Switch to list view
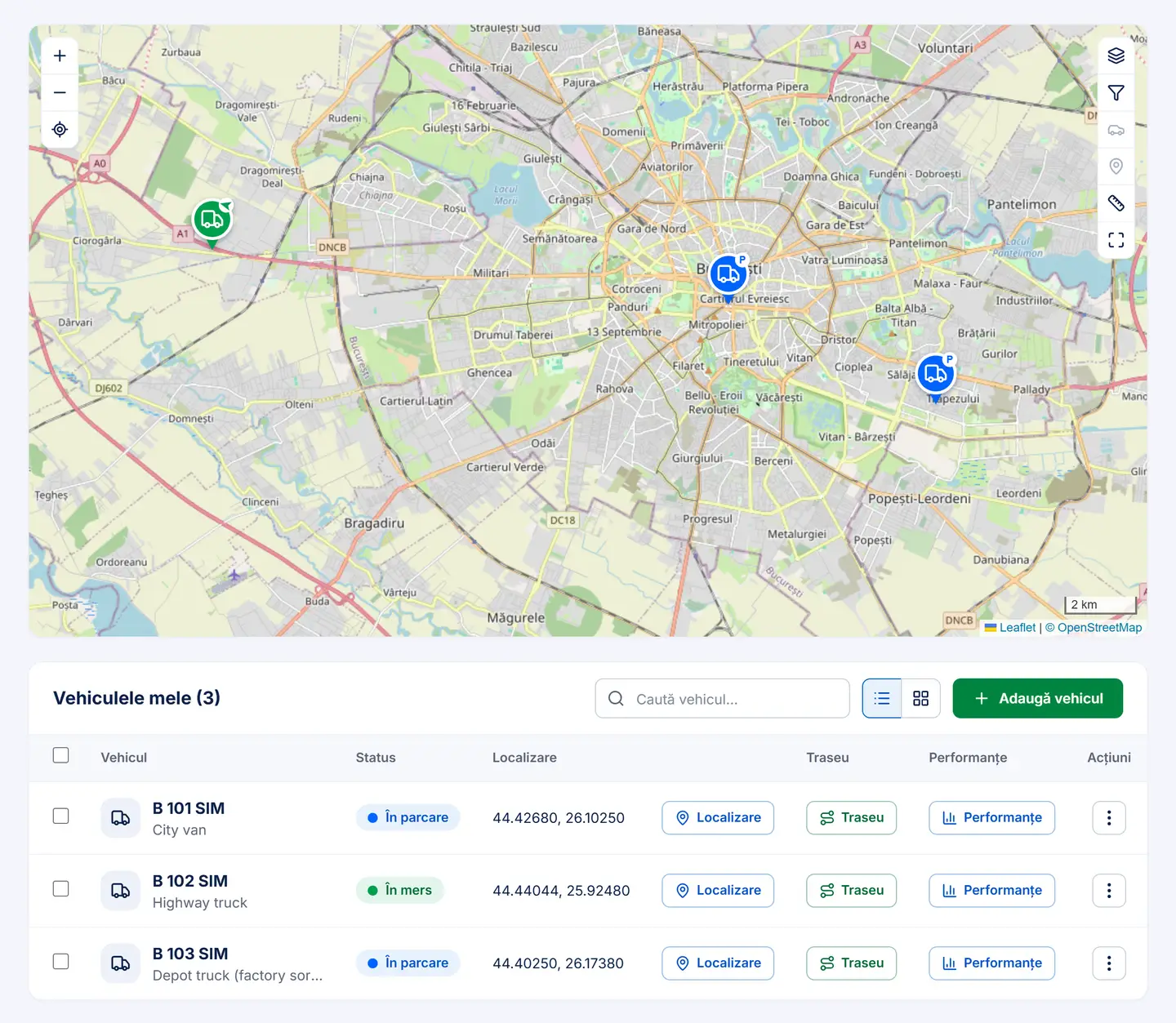Viewport: 1176px width, 1023px height. click(882, 699)
